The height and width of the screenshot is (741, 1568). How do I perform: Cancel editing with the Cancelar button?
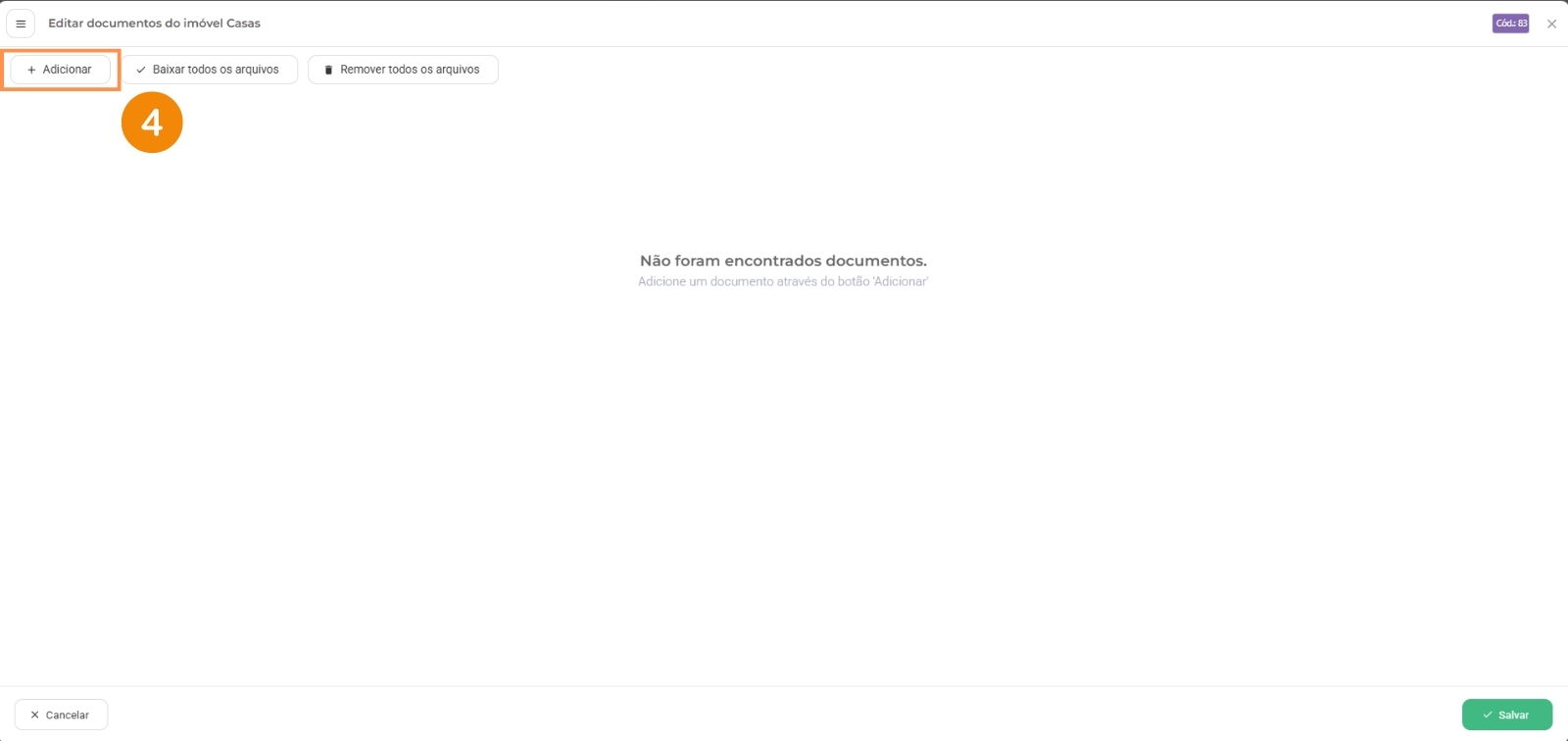(61, 715)
